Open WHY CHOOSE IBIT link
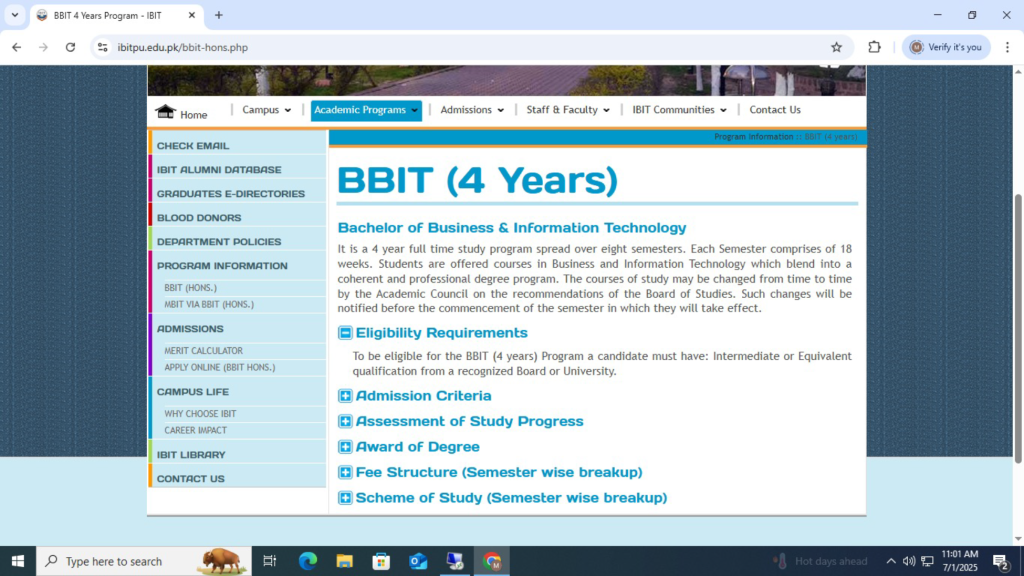Screen dimensions: 1024x576 200,414
